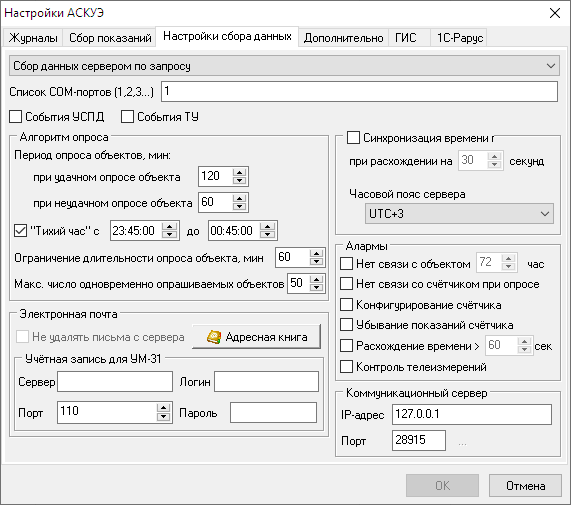Disable the "Тихий час" checkbox

coord(20,230)
